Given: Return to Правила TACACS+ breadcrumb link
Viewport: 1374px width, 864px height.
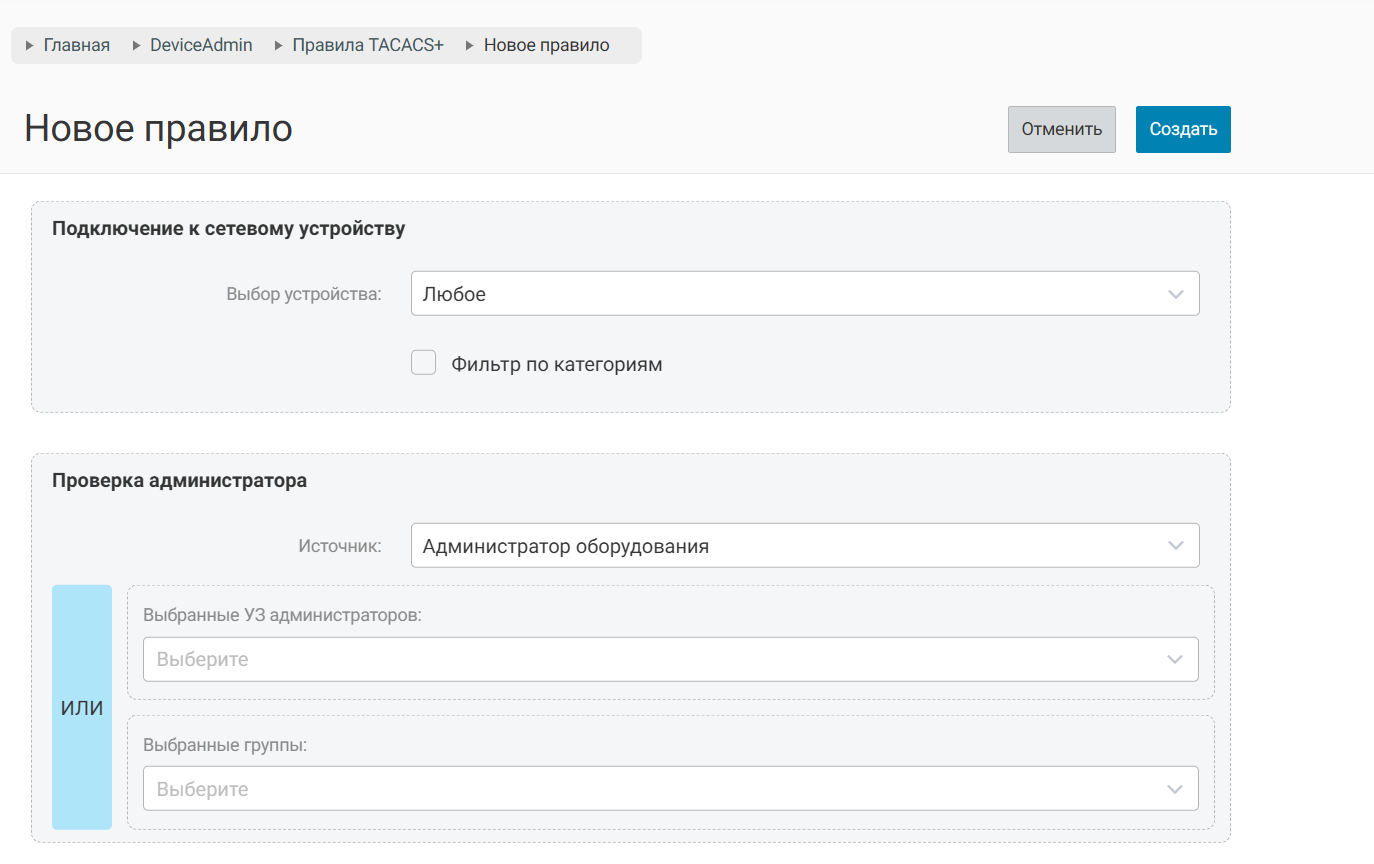Looking at the screenshot, I should tap(367, 46).
